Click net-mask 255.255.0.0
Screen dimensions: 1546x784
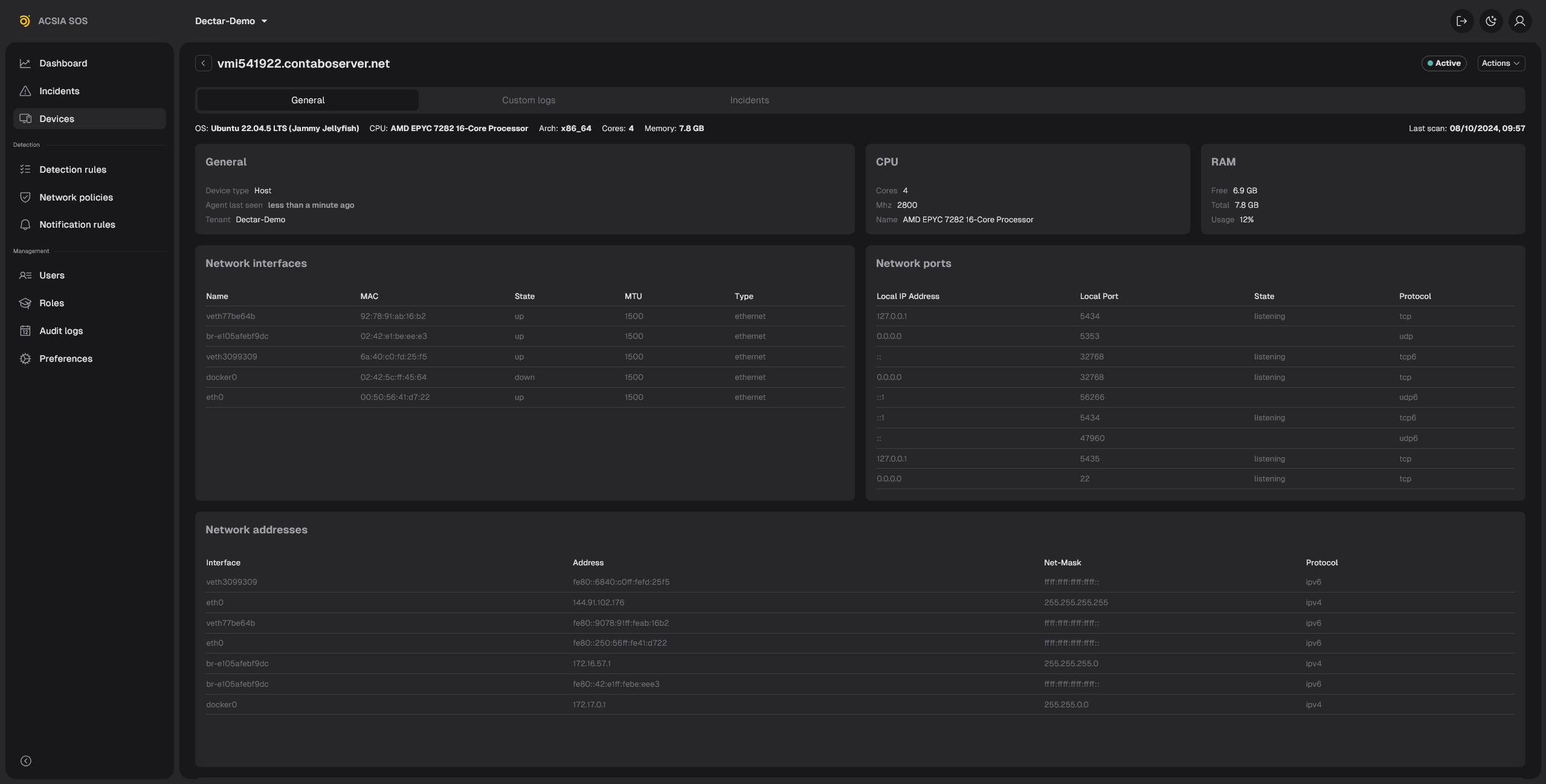[1066, 705]
